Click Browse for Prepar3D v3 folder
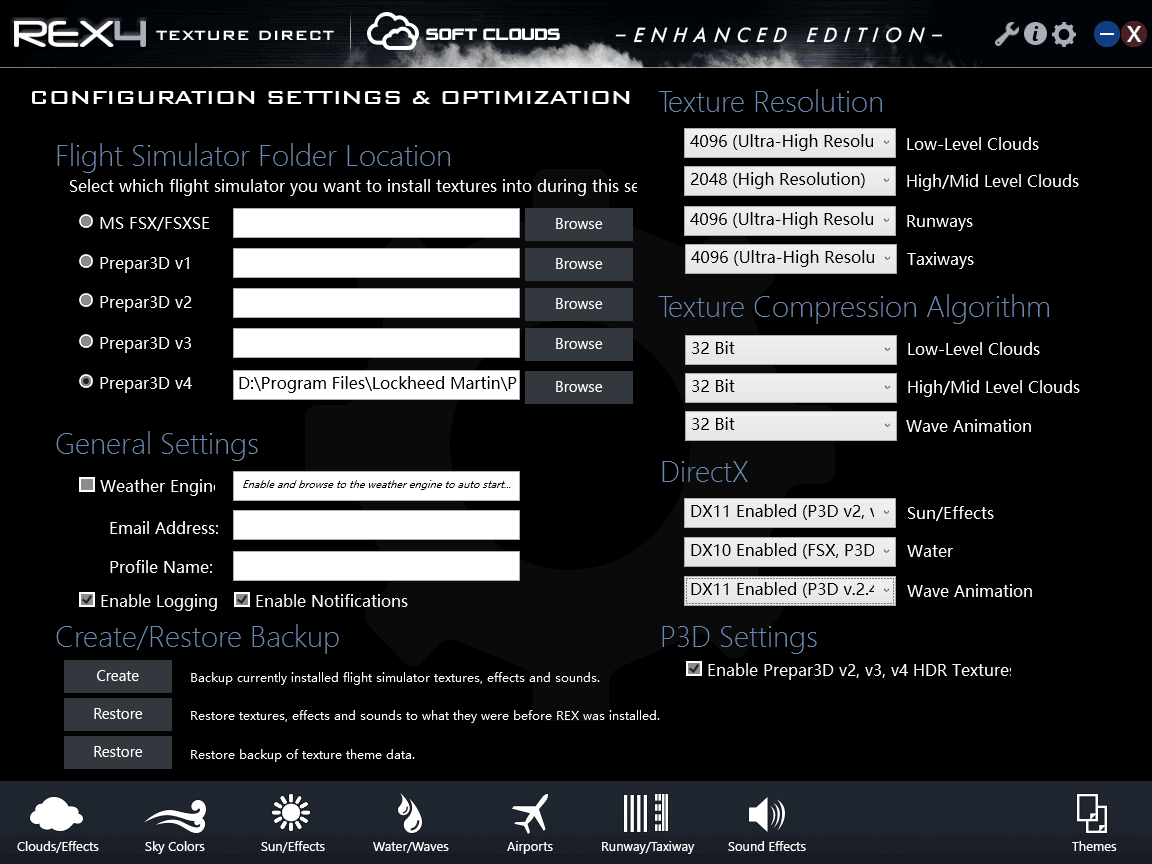The image size is (1152, 864). coord(578,344)
